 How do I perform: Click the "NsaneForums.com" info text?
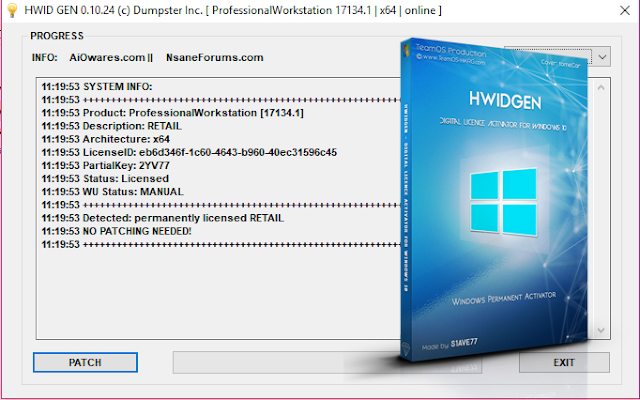click(215, 58)
